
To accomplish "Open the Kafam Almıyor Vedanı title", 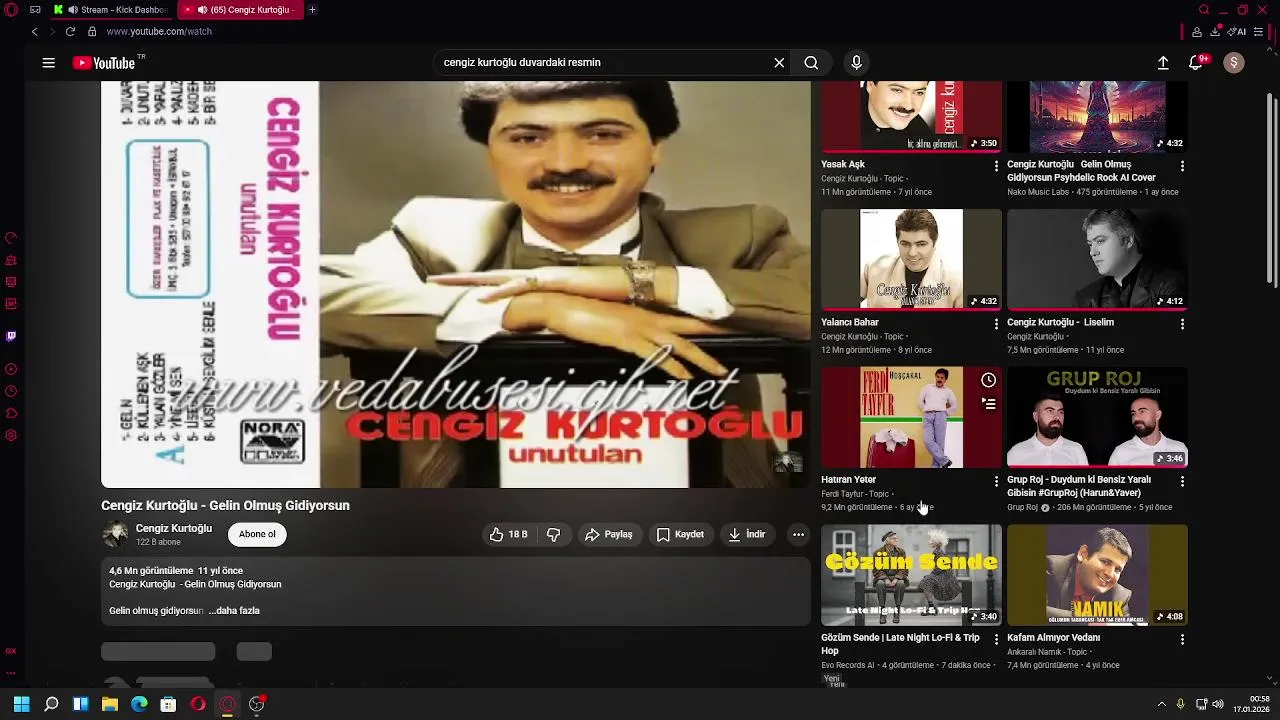I will (1053, 638).
